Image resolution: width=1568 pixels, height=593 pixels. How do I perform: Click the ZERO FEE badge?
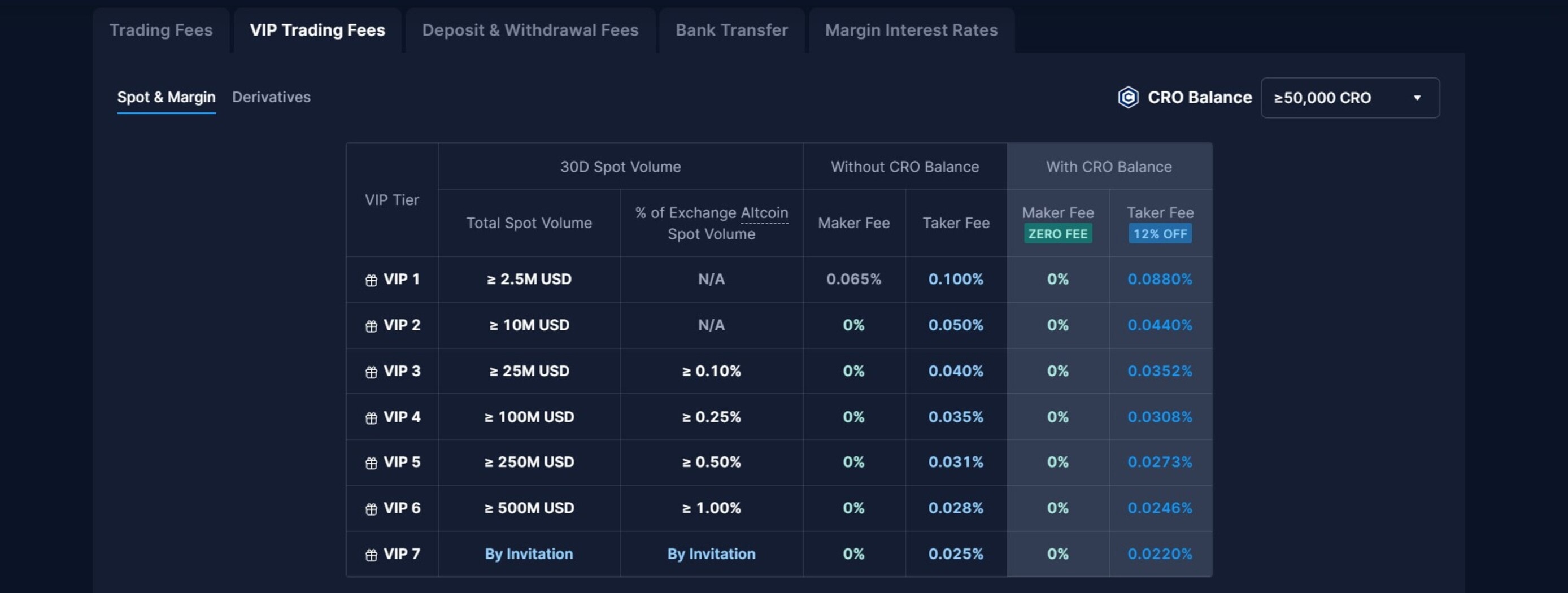pos(1057,234)
